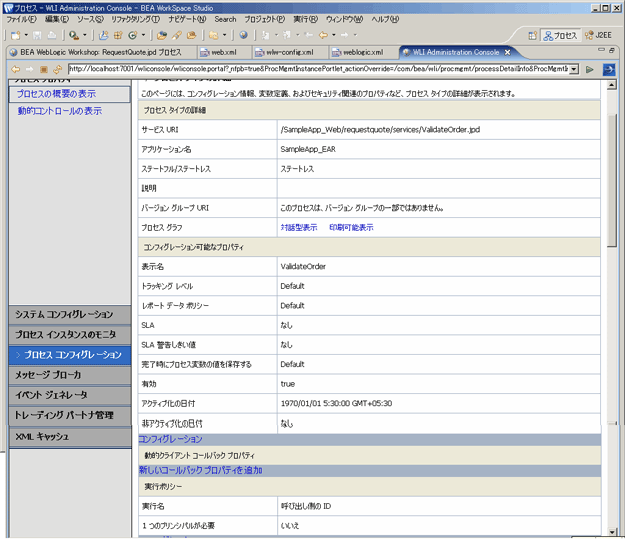Screen dimensions: 625x550
Task: Open the 実行 menu
Action: pos(306,19)
